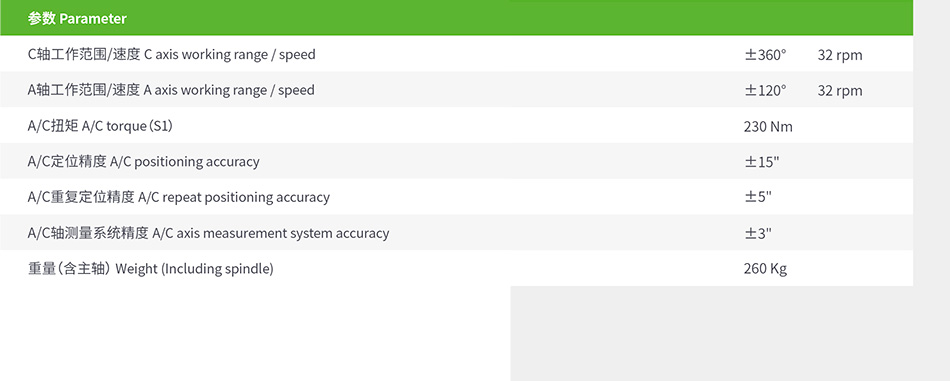950x381 pixels.
Task: Click the ±5" repeat accuracy value
Action: point(758,198)
